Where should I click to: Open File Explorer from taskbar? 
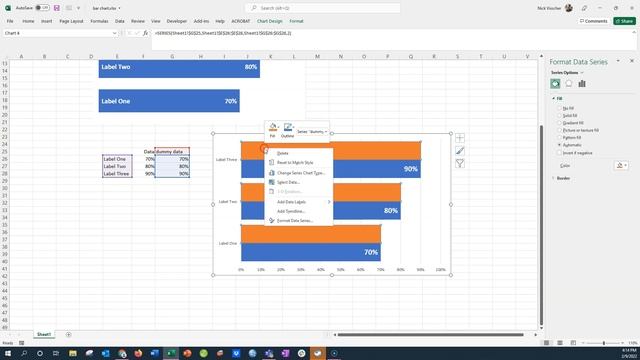point(73,353)
